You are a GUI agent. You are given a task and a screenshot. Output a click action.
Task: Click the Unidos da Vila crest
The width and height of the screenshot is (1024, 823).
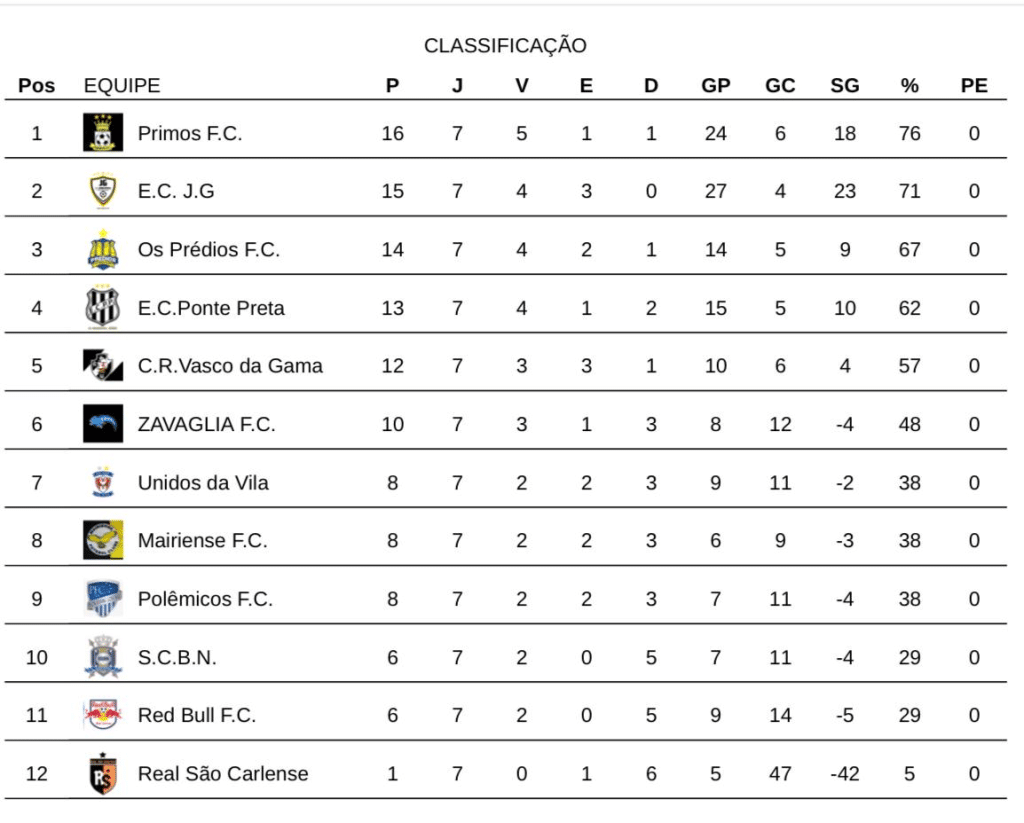(103, 482)
